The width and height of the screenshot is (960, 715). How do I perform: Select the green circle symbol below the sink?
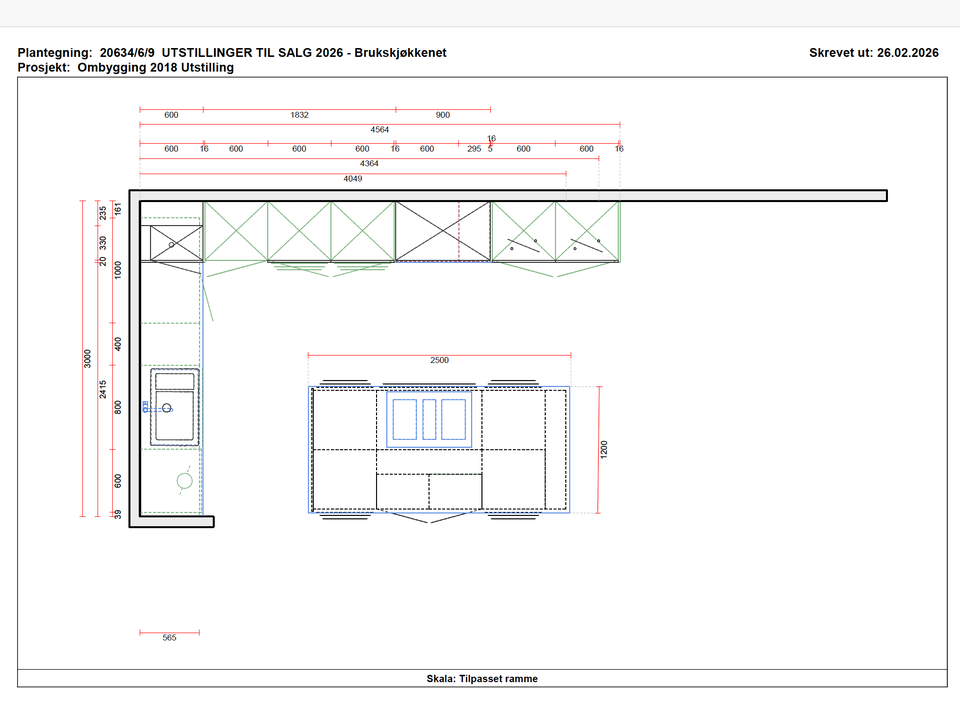[184, 481]
